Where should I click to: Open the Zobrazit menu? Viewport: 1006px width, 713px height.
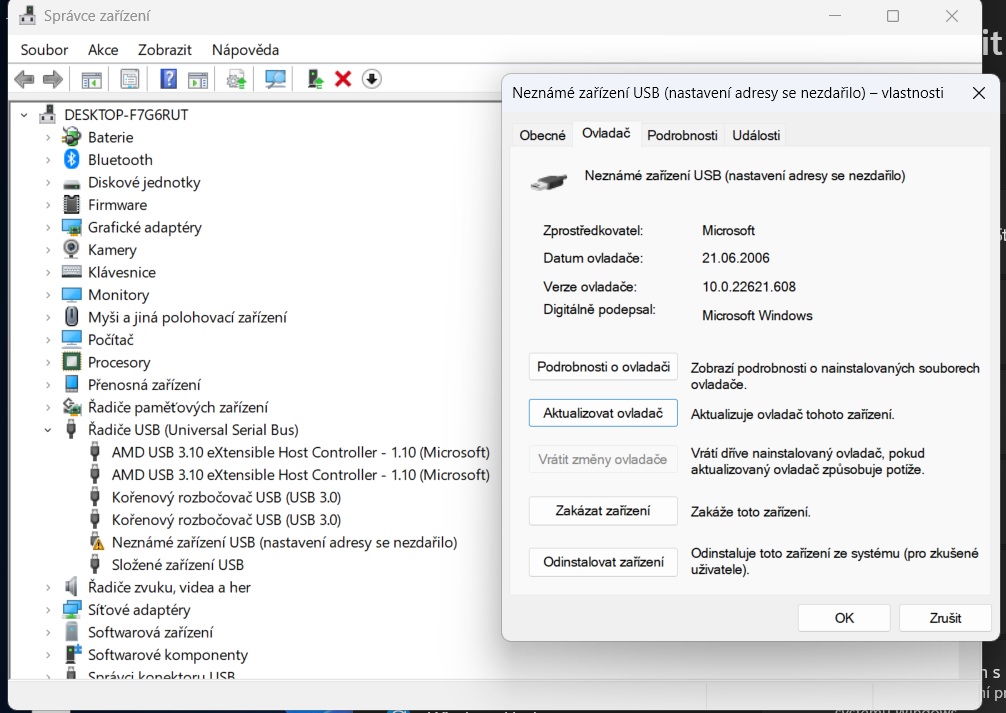click(x=165, y=50)
